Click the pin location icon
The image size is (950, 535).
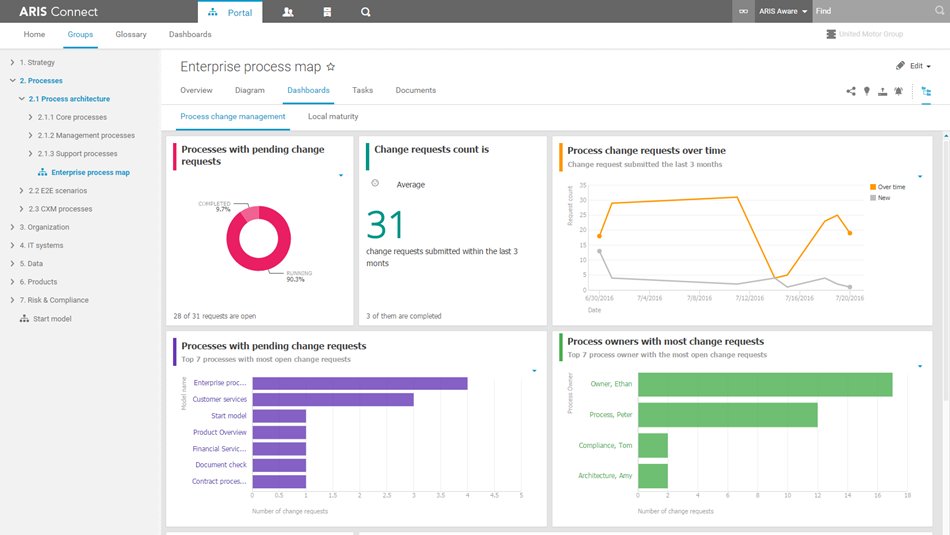(867, 91)
